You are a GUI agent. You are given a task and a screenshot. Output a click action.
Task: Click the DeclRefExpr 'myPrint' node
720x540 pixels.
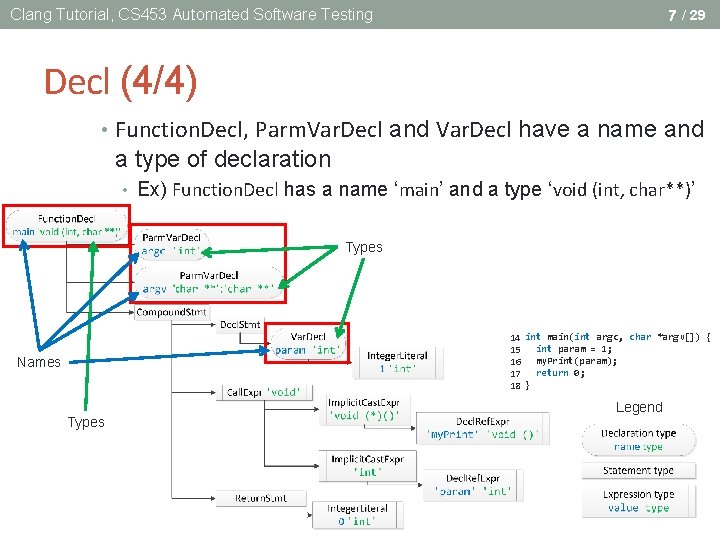click(x=482, y=428)
